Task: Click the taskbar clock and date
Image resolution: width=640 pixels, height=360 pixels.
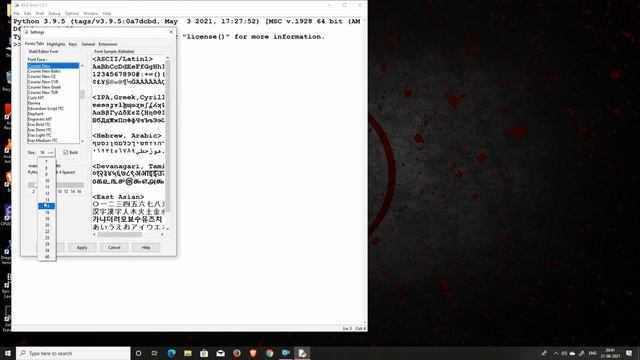Action: point(611,353)
